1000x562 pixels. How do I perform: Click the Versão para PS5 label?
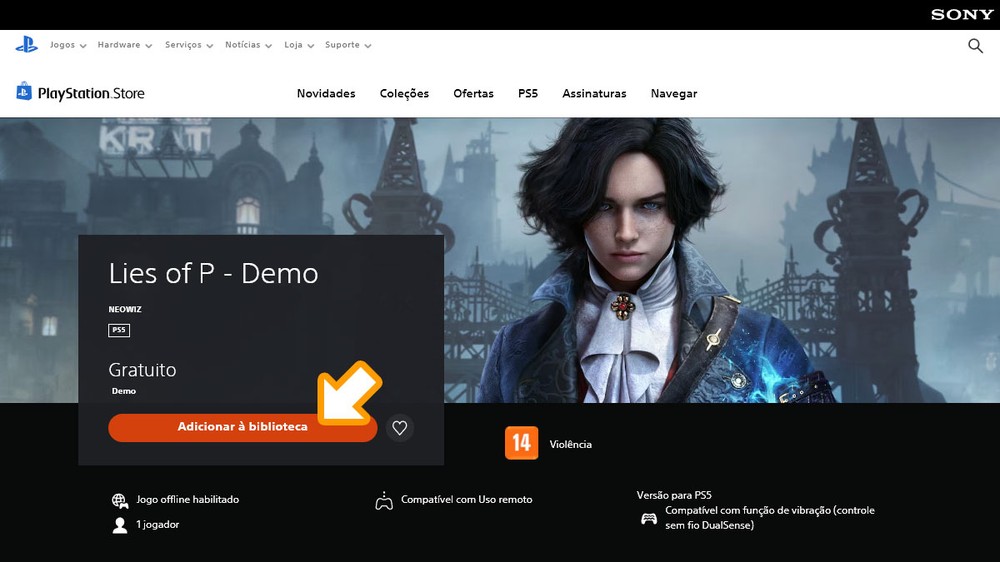point(674,495)
